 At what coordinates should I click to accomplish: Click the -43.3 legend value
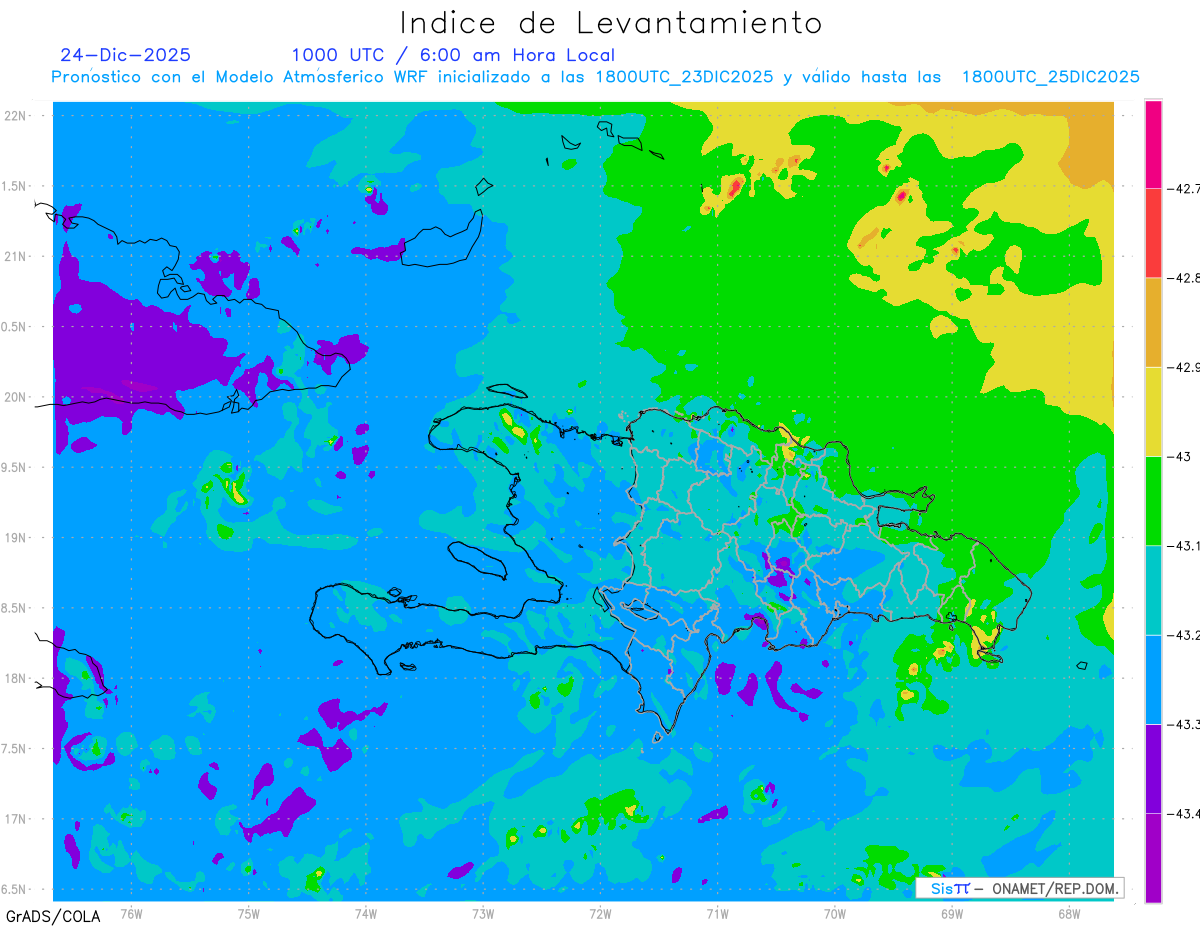point(1183,724)
